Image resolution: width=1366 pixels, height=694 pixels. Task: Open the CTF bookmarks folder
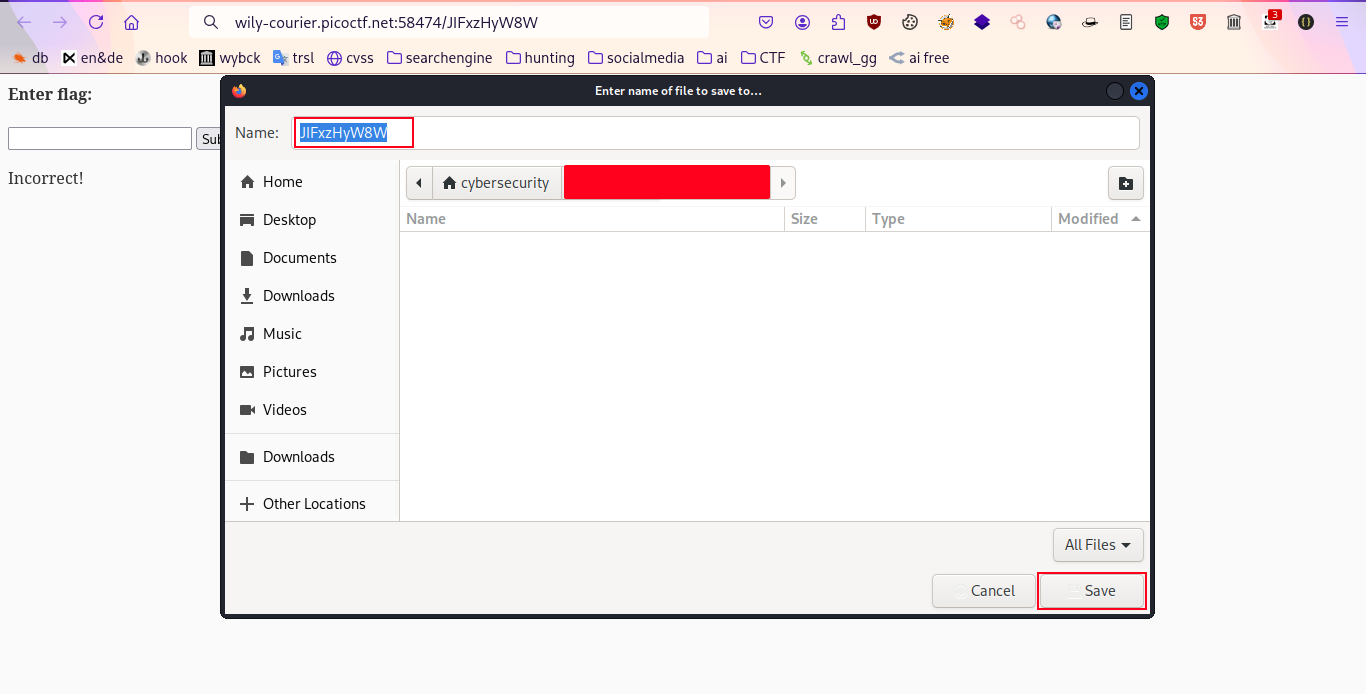762,58
